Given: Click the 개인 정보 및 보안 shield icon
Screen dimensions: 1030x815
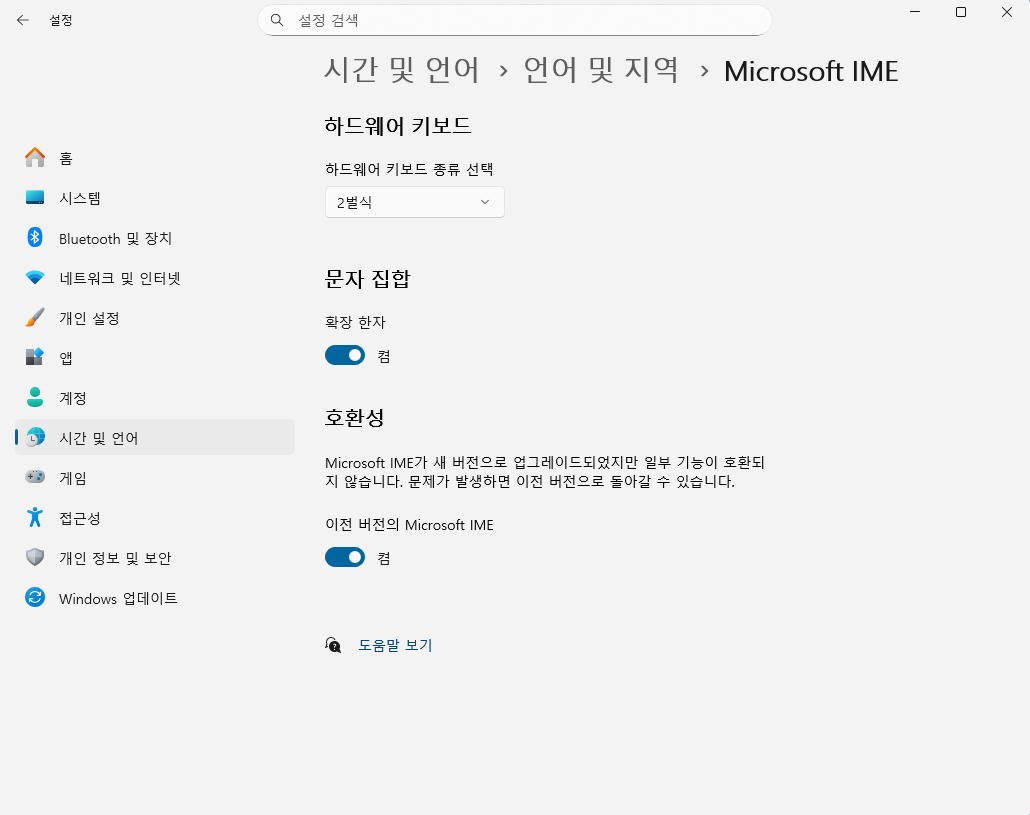Looking at the screenshot, I should click(35, 558).
